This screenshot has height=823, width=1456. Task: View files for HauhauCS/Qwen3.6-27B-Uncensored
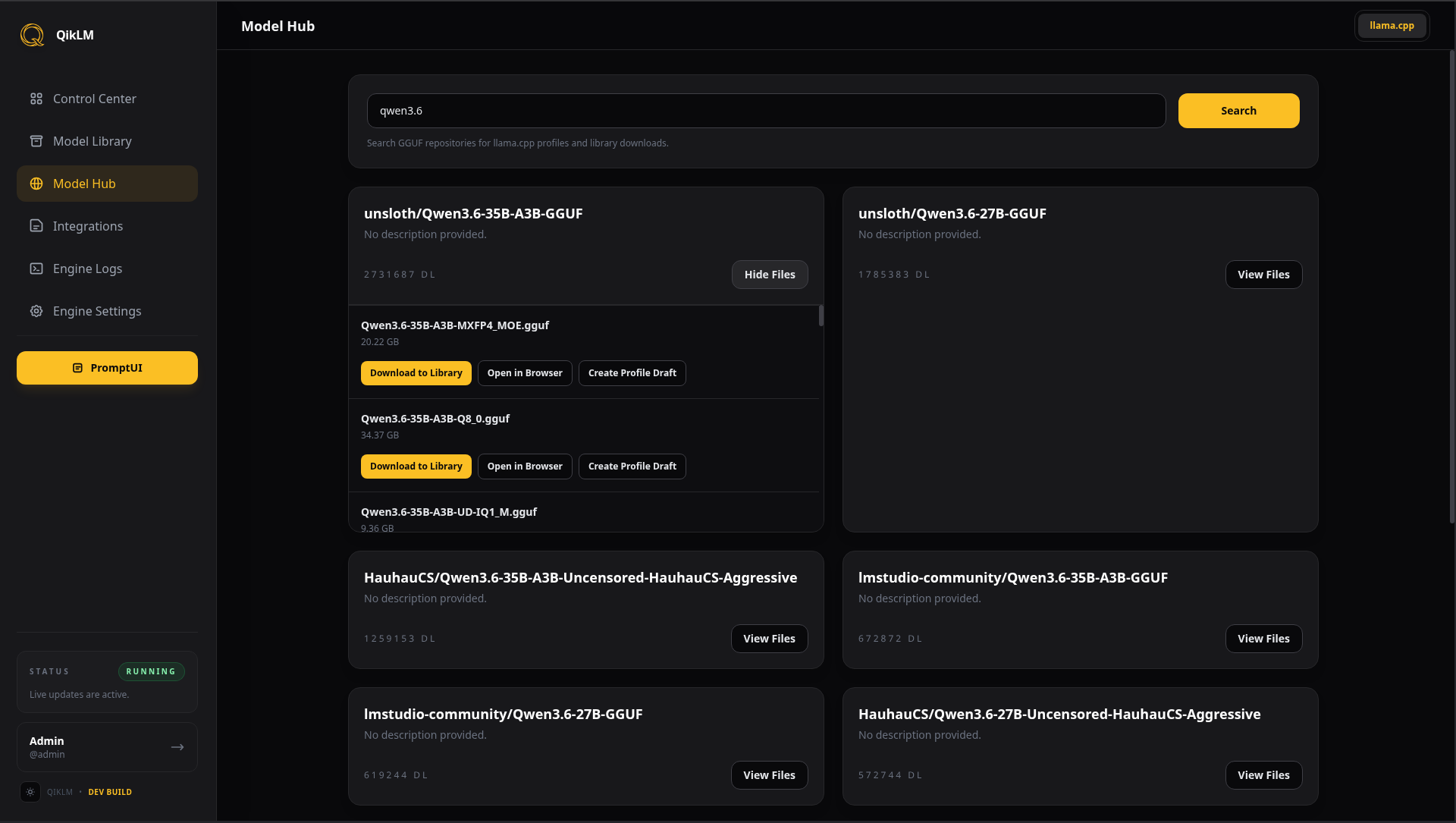tap(1263, 775)
